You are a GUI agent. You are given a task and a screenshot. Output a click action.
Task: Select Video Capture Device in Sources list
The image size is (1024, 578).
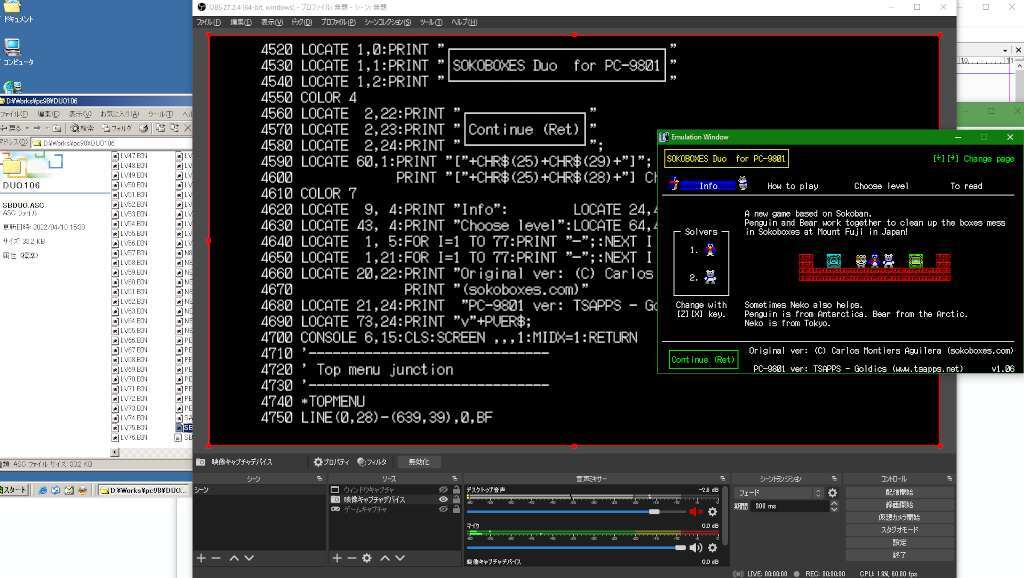click(375, 500)
